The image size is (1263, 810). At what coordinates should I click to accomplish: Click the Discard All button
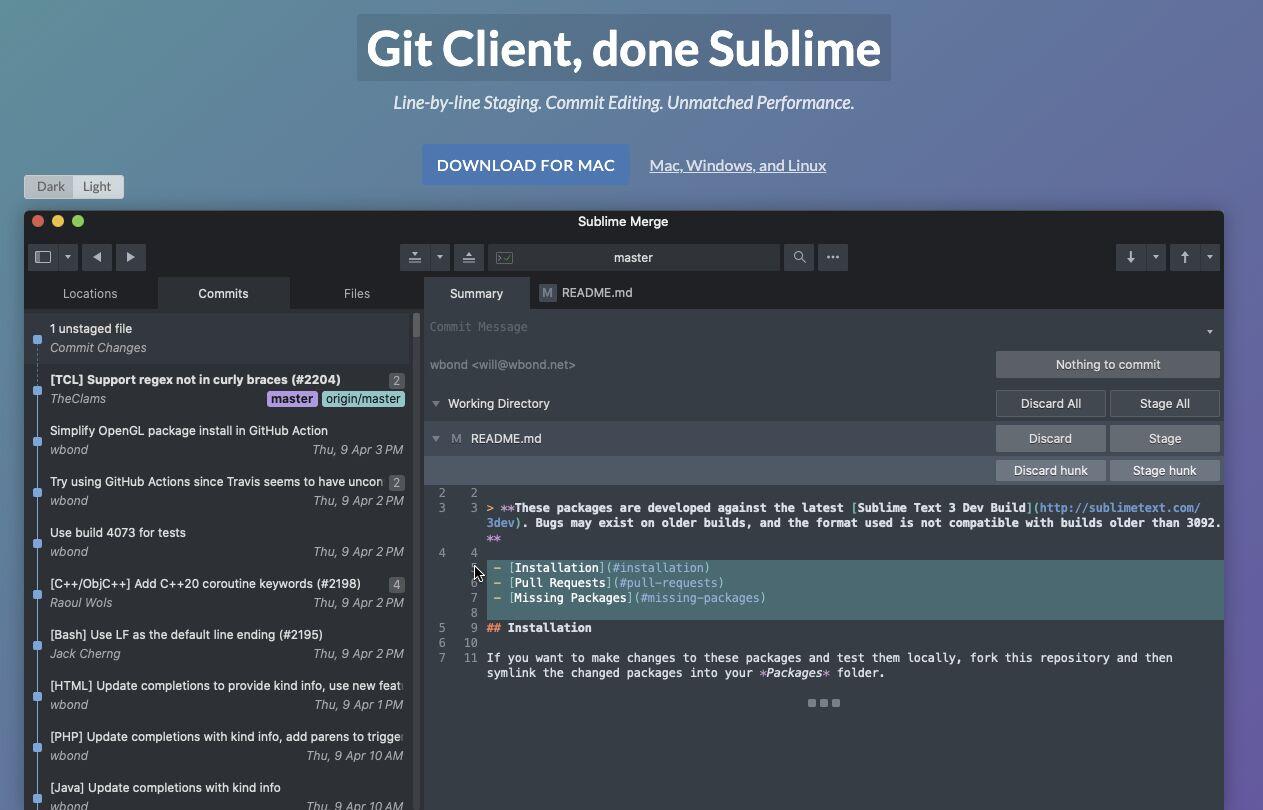click(x=1051, y=404)
